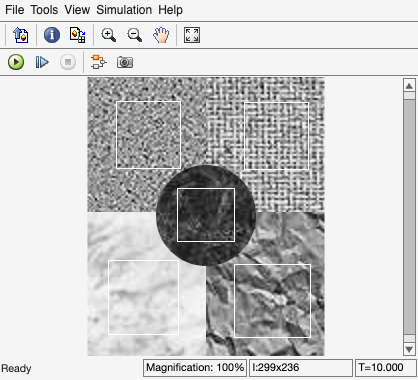Select the Zoom In magnifier

[x=109, y=35]
